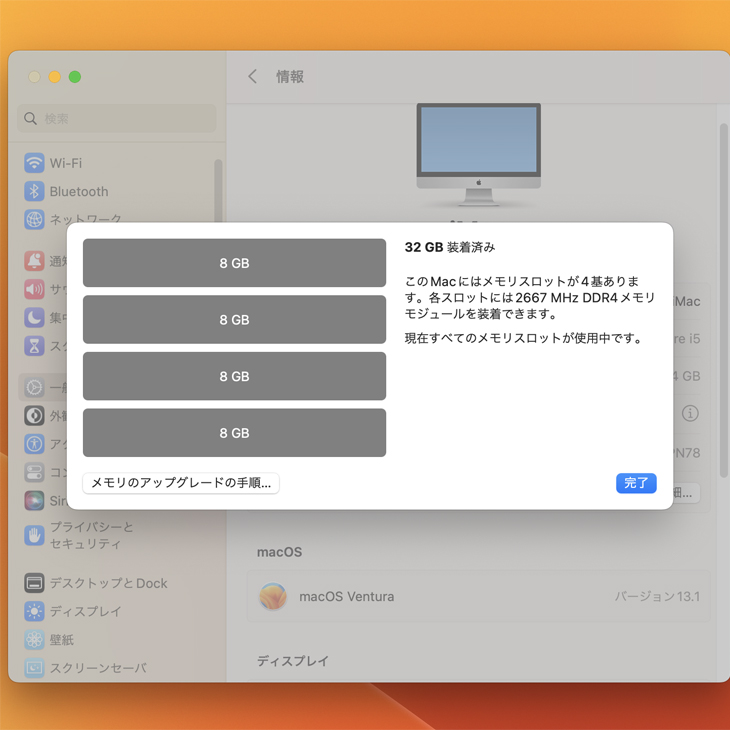The width and height of the screenshot is (730, 730).
Task: Click the 検索 search field
Action: 117,119
